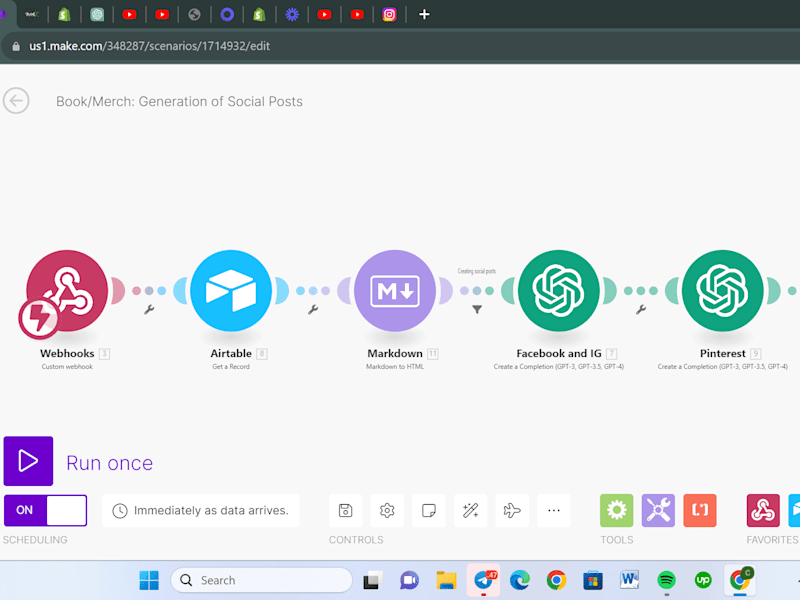Viewport: 800px width, 600px height.
Task: Click the 'Webhooks' module label
Action: tap(67, 353)
